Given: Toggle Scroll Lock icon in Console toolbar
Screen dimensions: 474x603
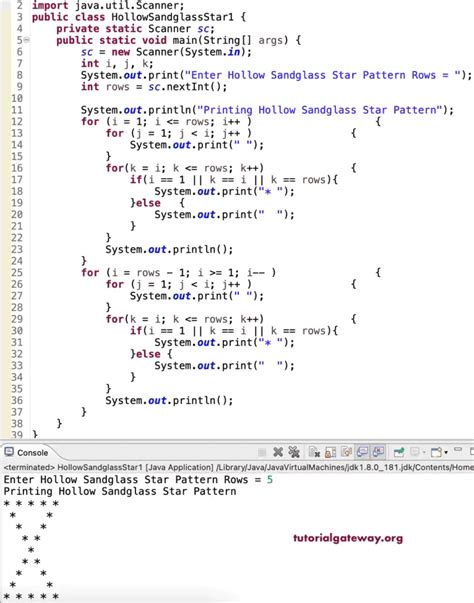Looking at the screenshot, I should [330, 452].
